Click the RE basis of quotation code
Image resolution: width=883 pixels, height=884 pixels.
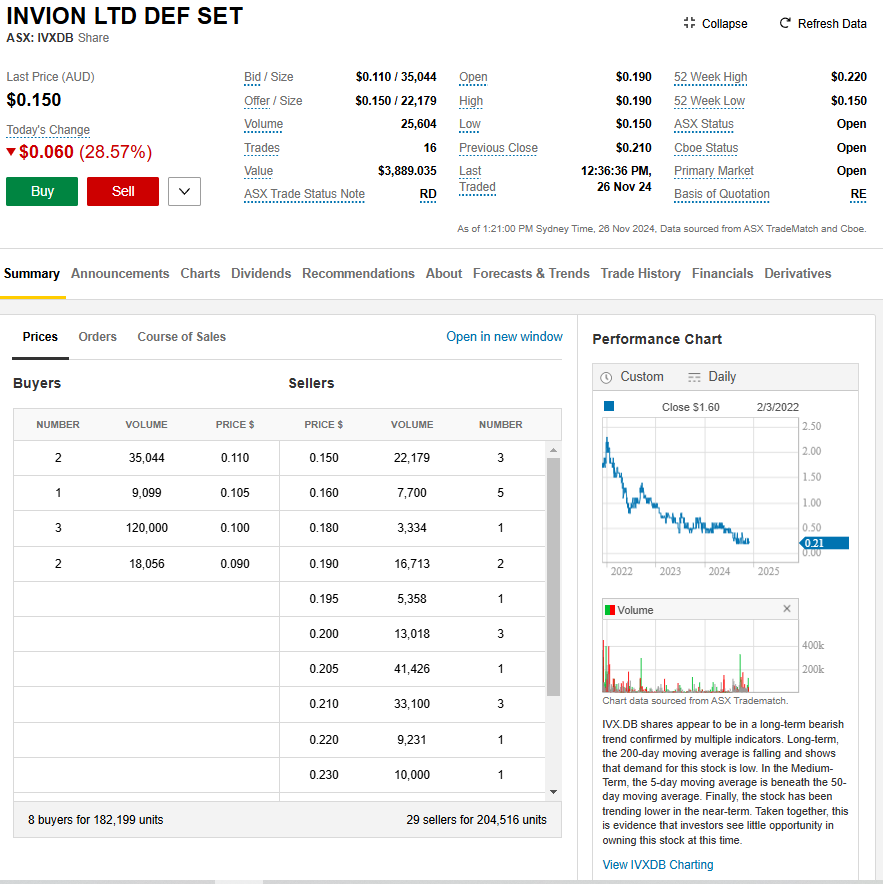[x=858, y=194]
